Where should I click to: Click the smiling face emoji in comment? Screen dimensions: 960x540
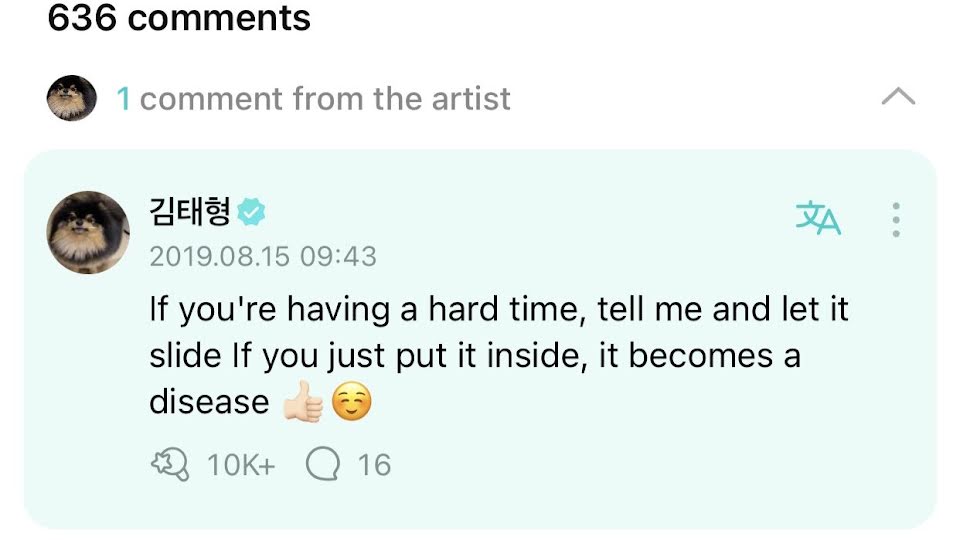(x=351, y=402)
